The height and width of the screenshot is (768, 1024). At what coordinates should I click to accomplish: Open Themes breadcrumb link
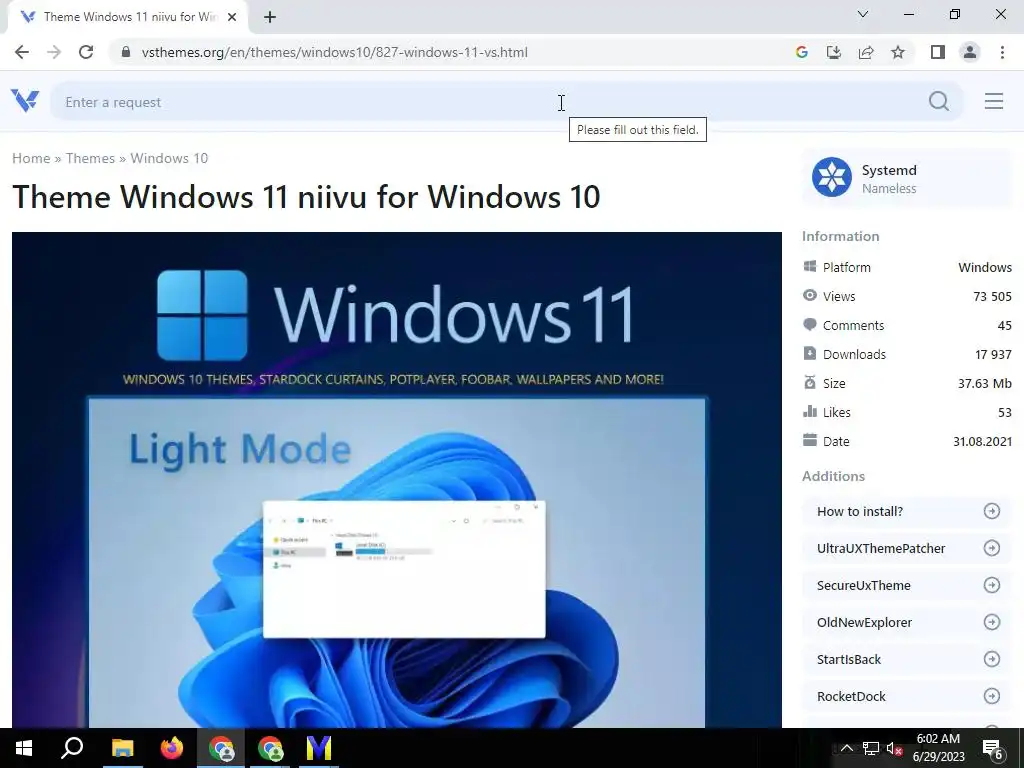90,158
